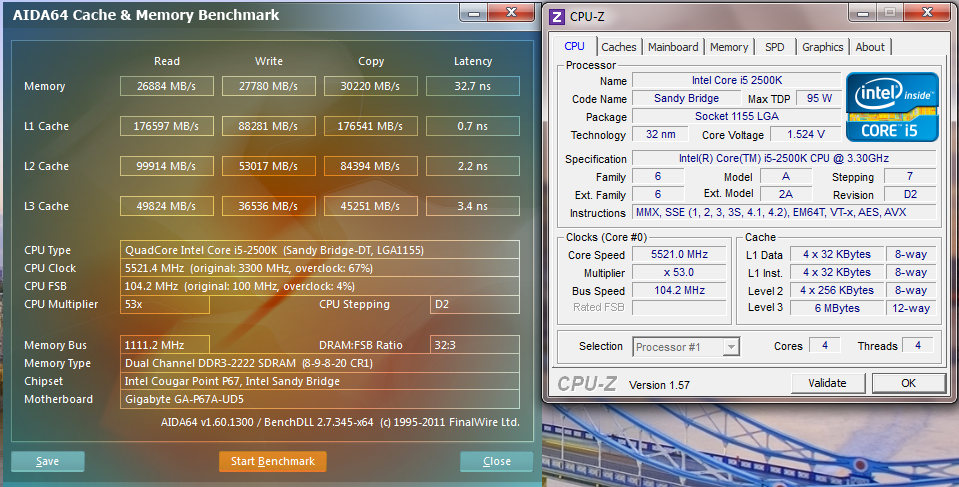This screenshot has width=959, height=487.
Task: Click the CPU FSB field 104.2 MHz in AIDA64
Action: click(x=320, y=286)
